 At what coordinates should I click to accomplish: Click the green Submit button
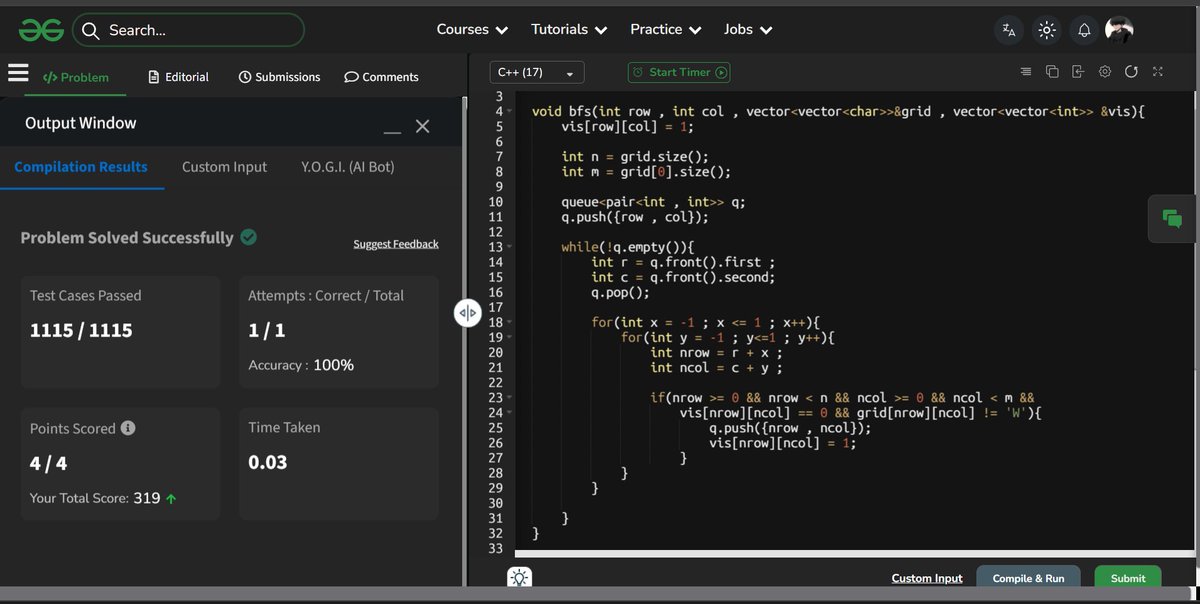(1128, 578)
